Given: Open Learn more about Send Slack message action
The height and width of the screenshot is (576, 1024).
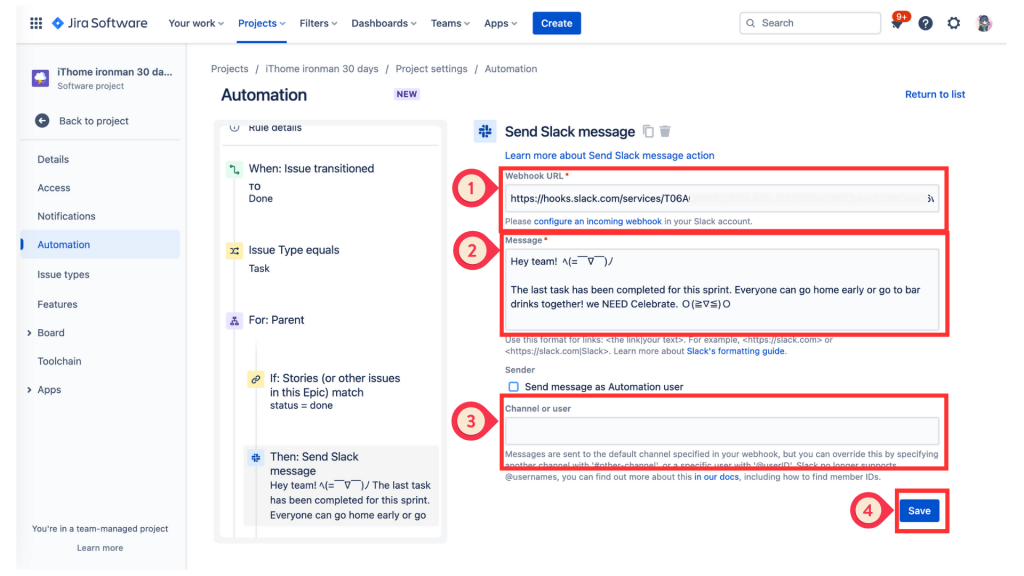Looking at the screenshot, I should 609,155.
